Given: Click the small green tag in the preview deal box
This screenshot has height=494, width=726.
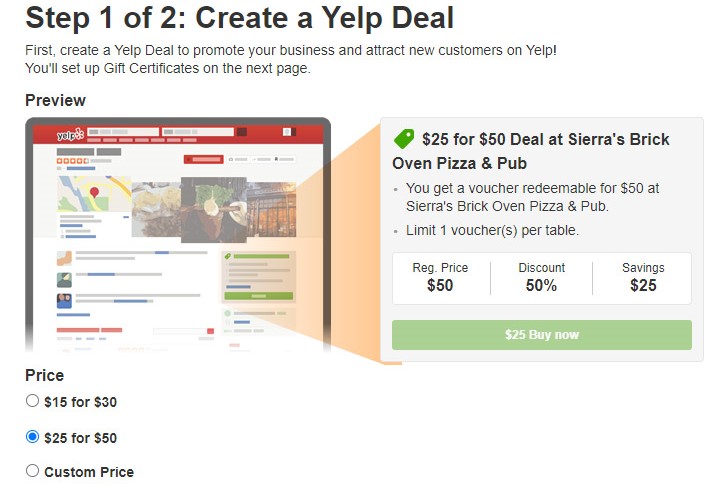Looking at the screenshot, I should [228, 256].
